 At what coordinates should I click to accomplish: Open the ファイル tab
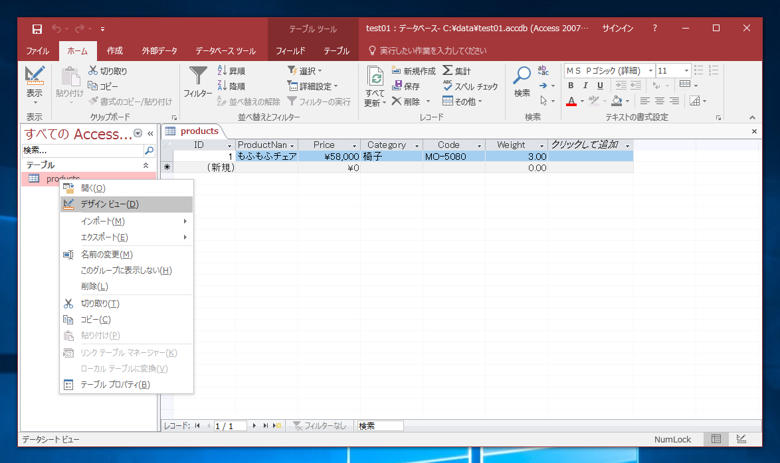[38, 51]
